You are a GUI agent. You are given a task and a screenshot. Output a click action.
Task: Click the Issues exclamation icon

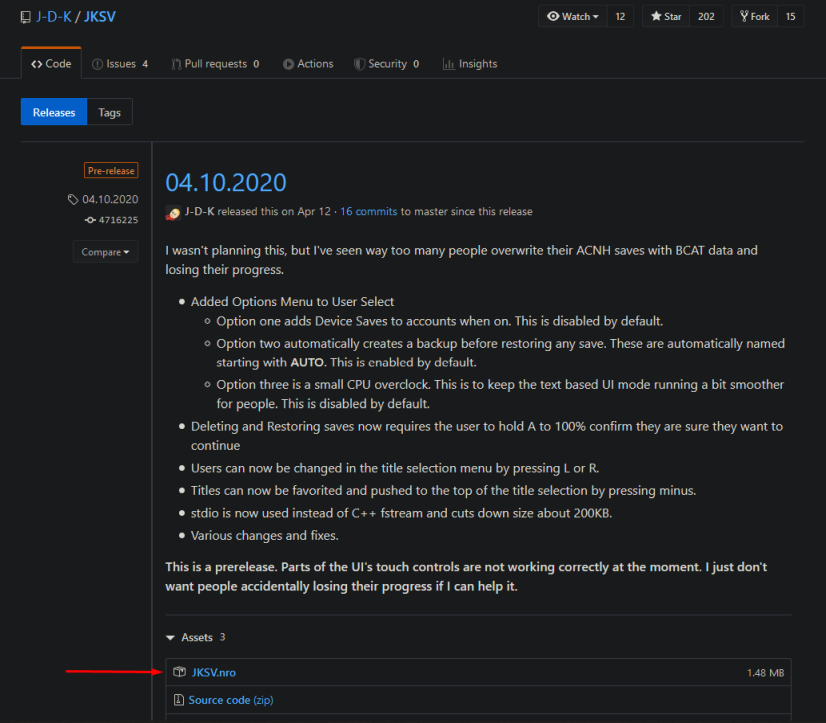tap(97, 64)
